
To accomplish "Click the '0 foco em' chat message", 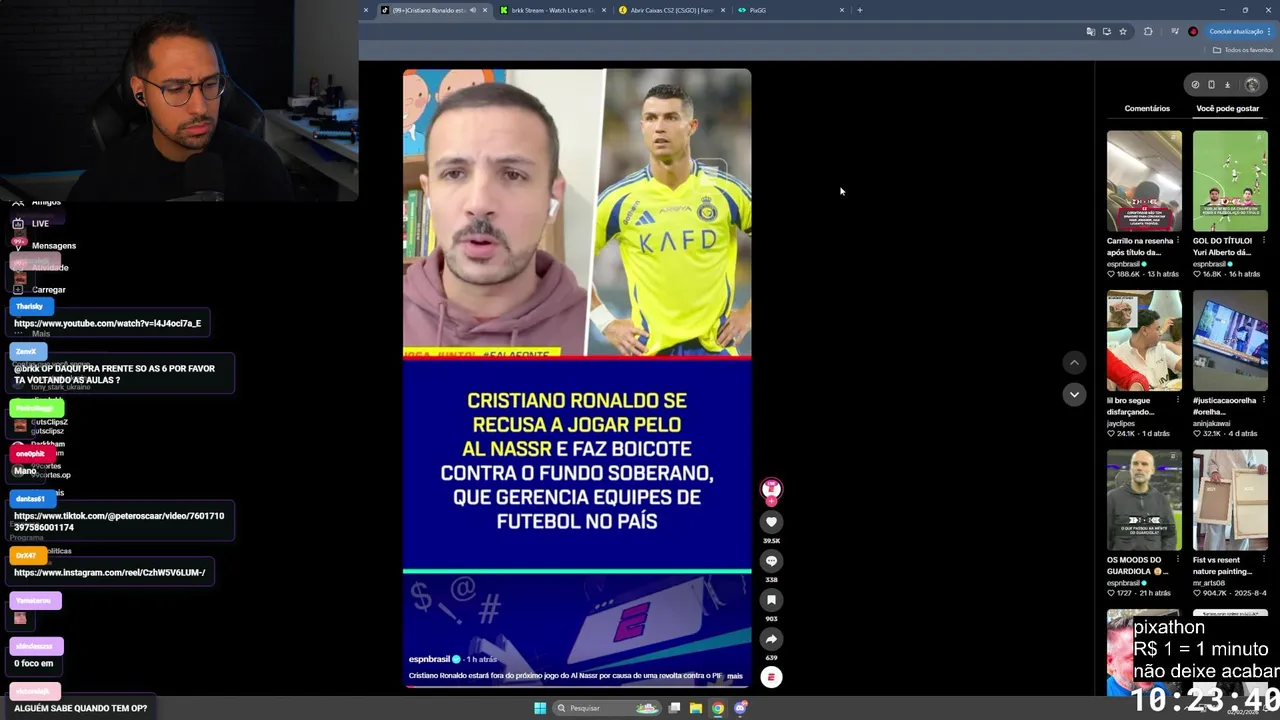I will pyautogui.click(x=34, y=664).
